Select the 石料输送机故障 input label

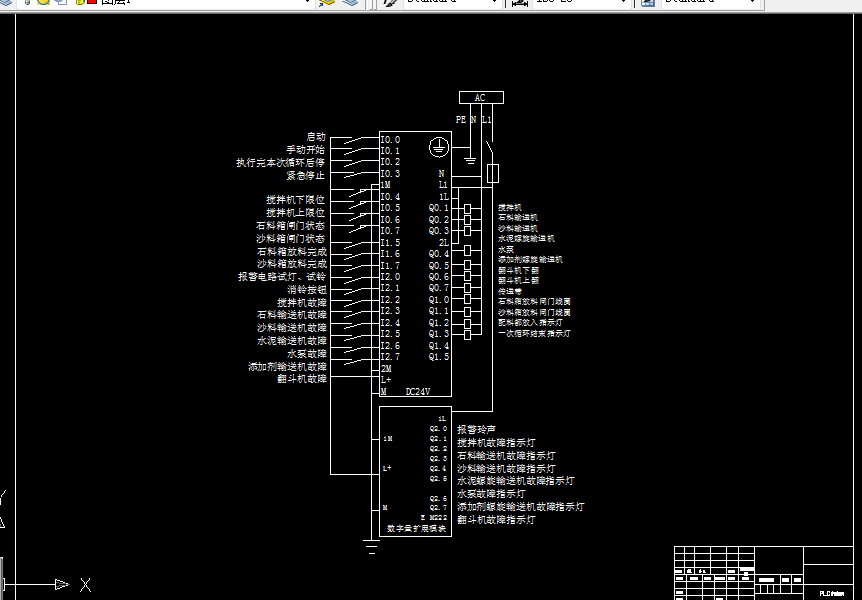[292, 315]
